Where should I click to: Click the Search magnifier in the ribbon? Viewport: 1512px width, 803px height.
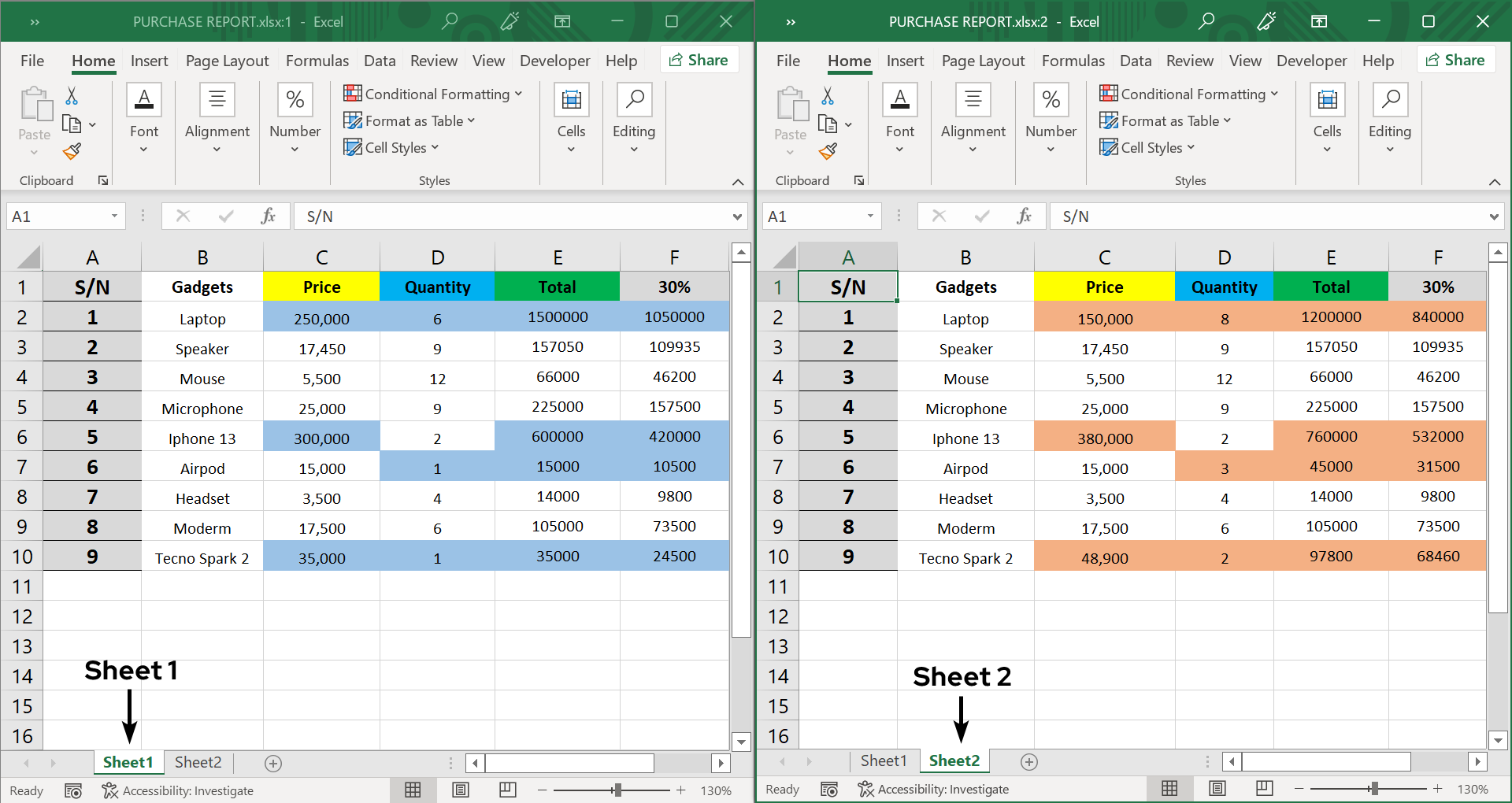coord(450,21)
